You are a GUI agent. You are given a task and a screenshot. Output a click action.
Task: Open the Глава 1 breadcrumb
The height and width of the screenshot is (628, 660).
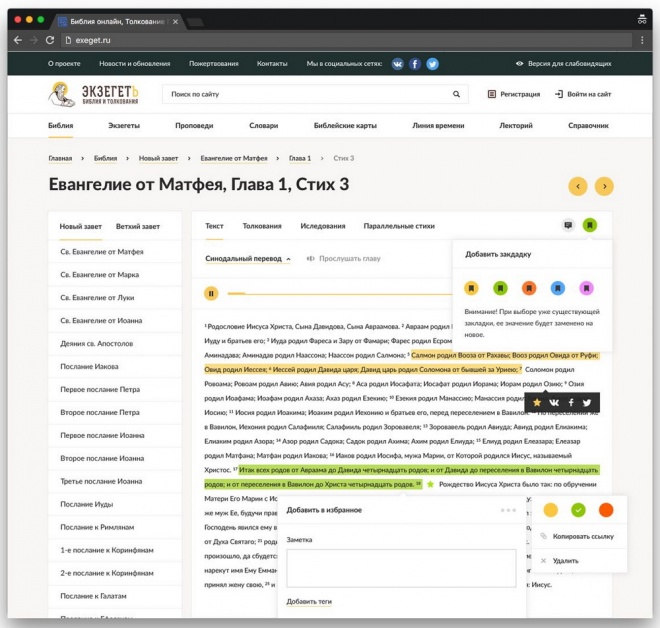point(300,158)
